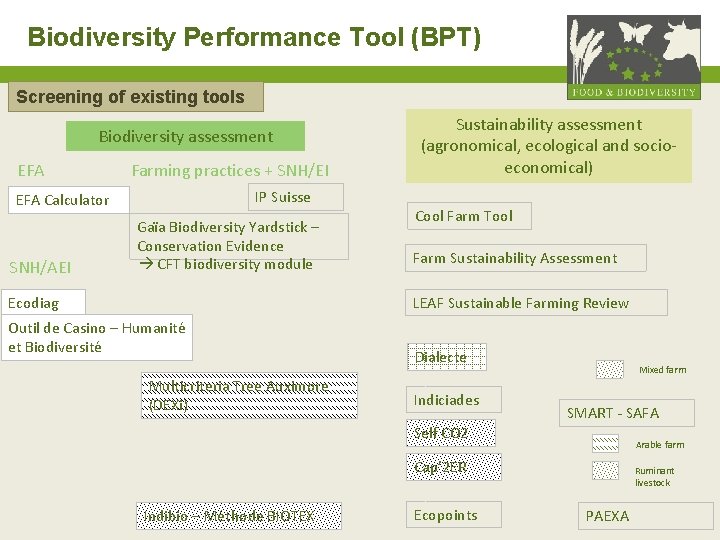Select the green 'Biodiversity assessment' header box
The image size is (720, 540).
click(x=186, y=136)
